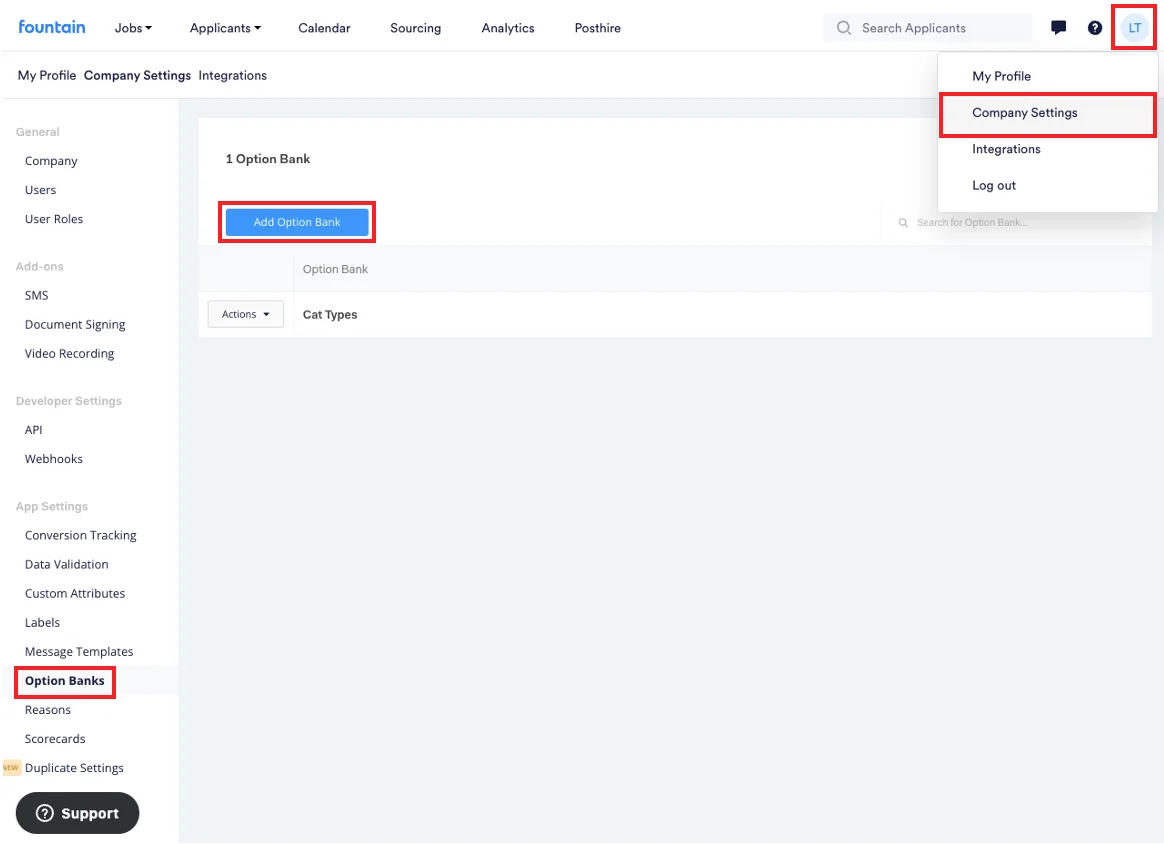Click the Option Bank column header
Screen dimensions: 1164x844
(x=335, y=269)
